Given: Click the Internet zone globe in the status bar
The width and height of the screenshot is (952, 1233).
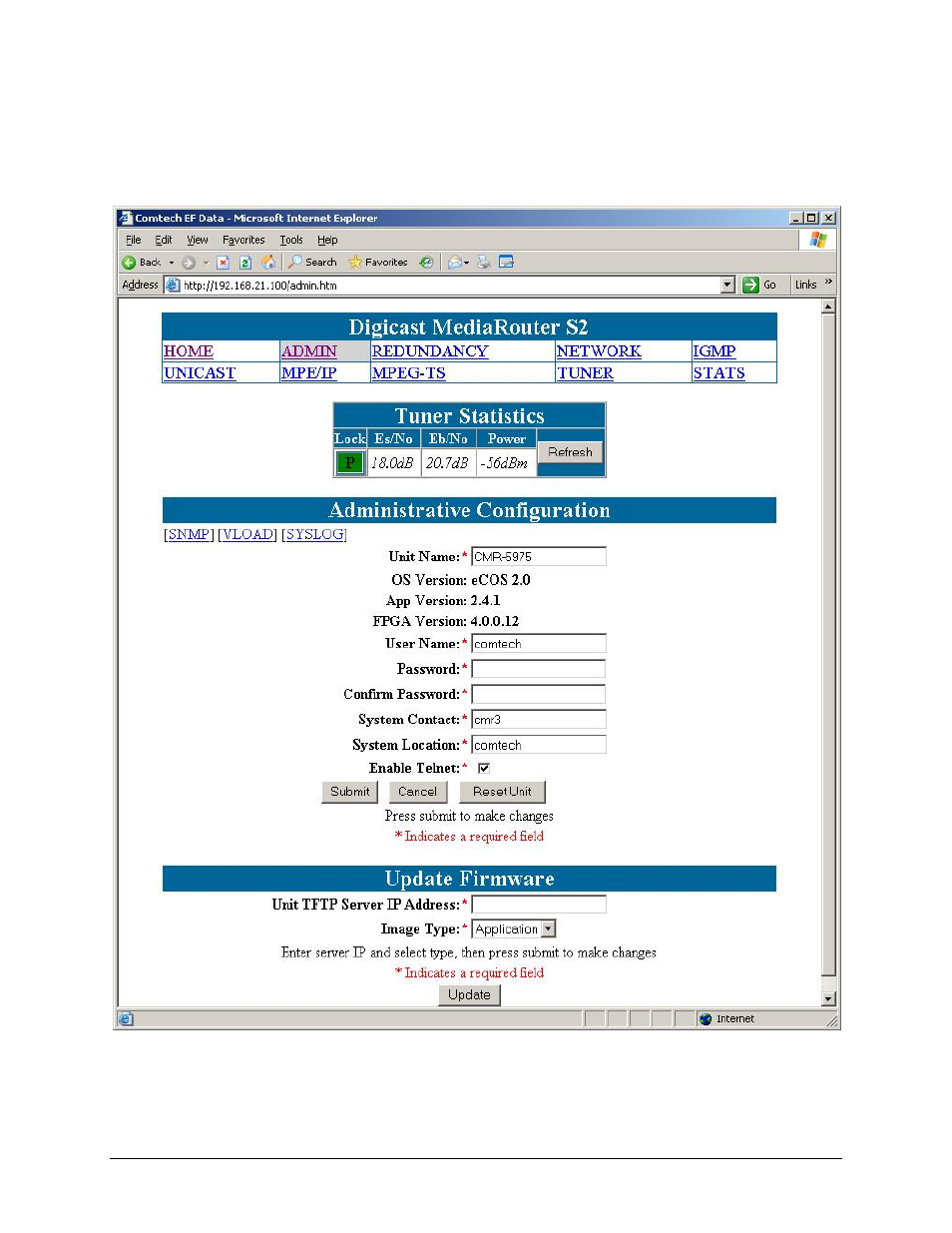Looking at the screenshot, I should pyautogui.click(x=706, y=1019).
